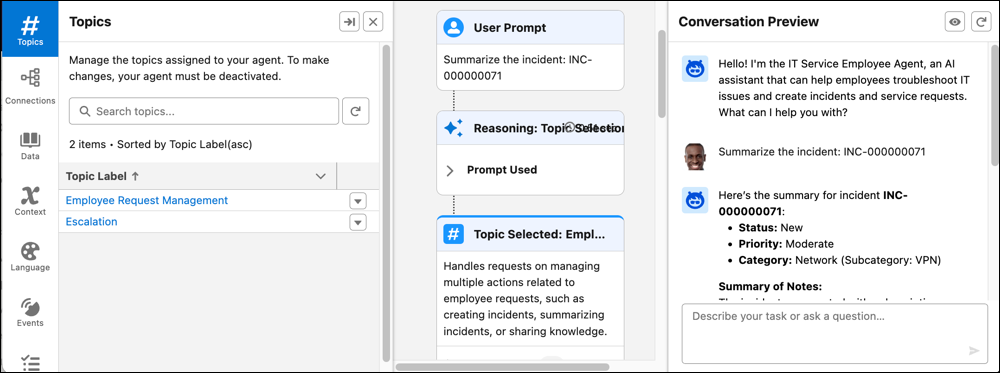Screen dimensions: 1000x373
Task: Click the 2 items sorted status text
Action: 161,144
